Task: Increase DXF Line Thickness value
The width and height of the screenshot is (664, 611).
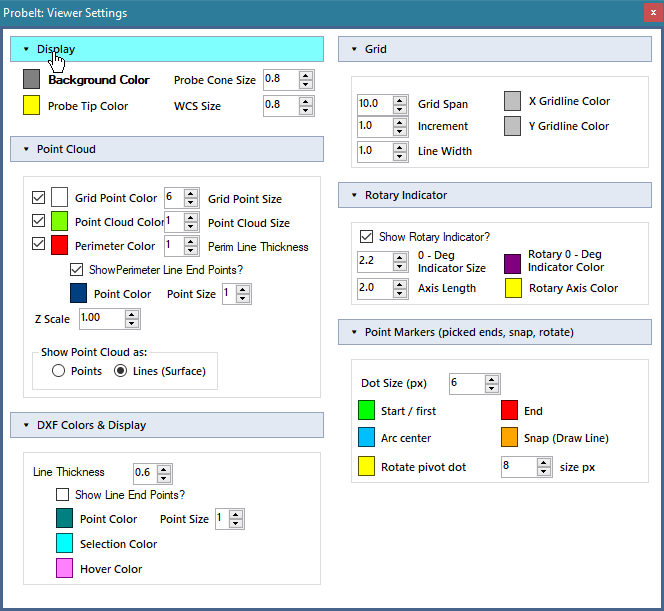Action: pos(164,469)
